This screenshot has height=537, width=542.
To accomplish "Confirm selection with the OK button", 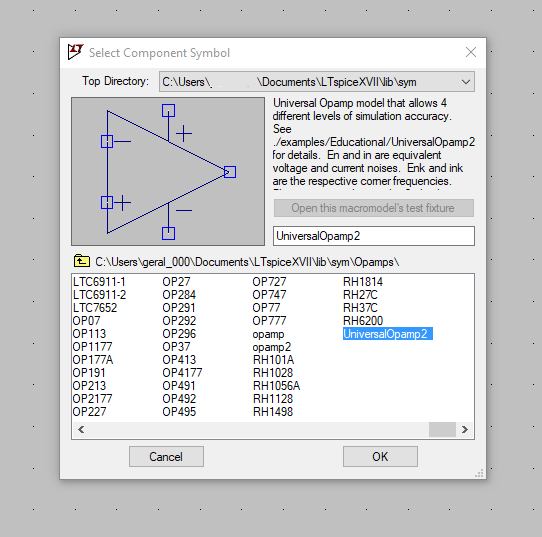I will (380, 456).
